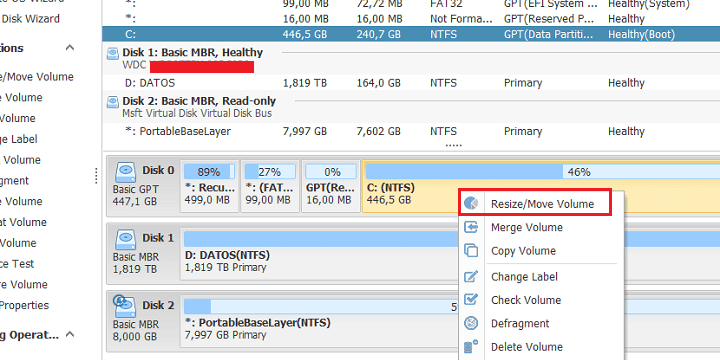Click the Disk 0 drive icon in disk map
The image size is (720, 360).
[125, 172]
